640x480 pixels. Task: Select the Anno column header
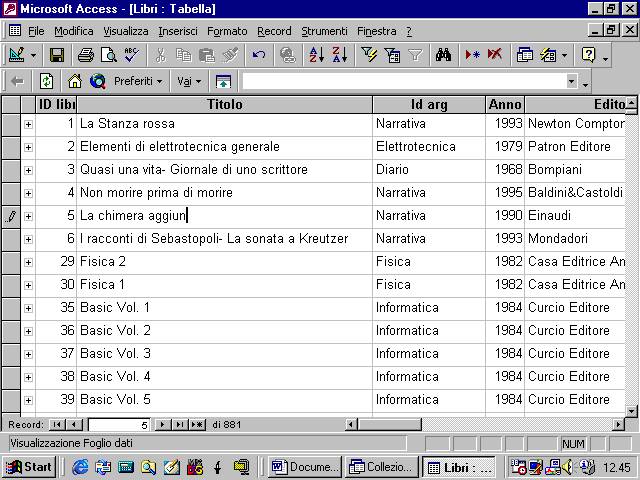[505, 104]
